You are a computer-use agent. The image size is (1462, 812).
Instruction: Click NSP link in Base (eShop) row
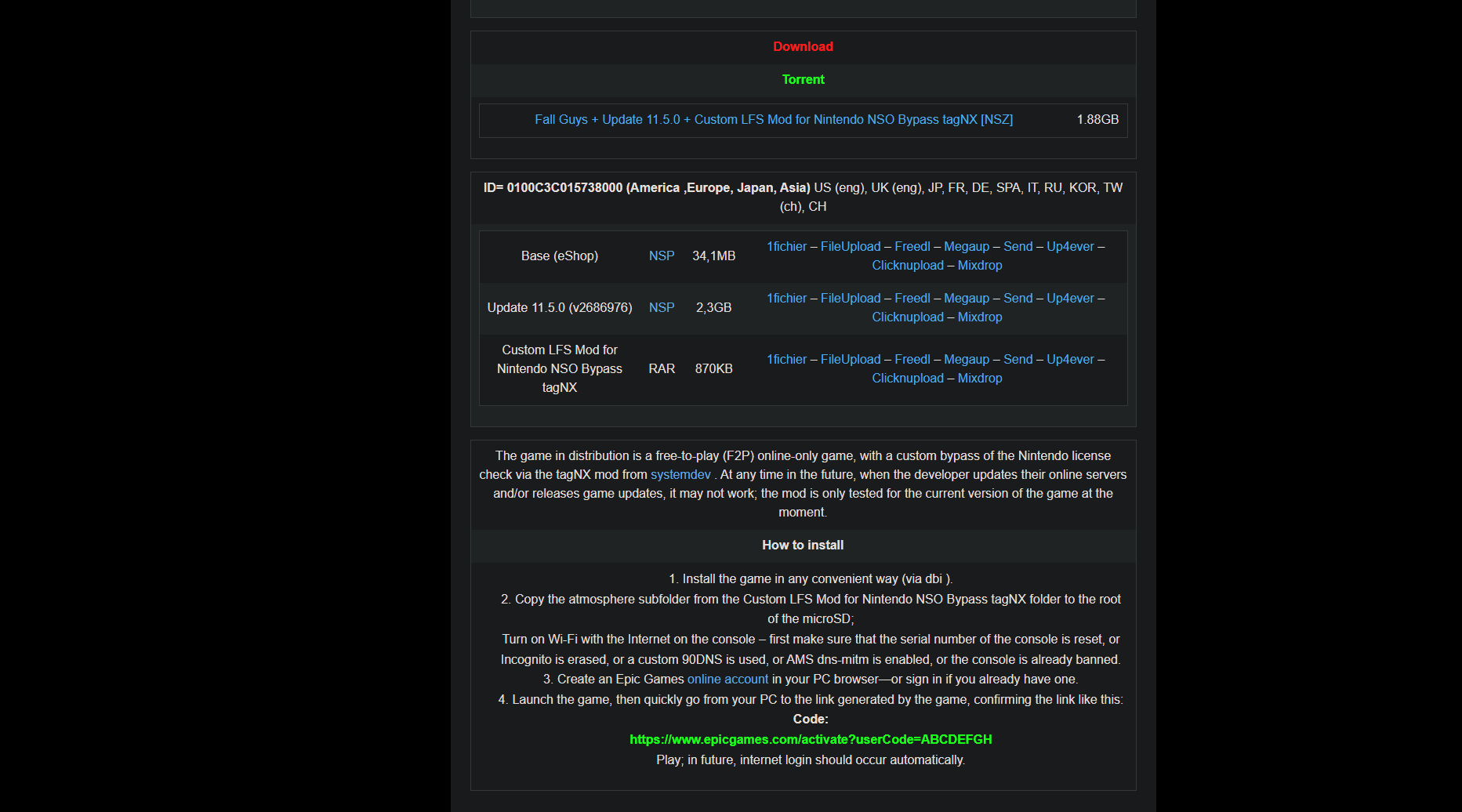click(662, 256)
